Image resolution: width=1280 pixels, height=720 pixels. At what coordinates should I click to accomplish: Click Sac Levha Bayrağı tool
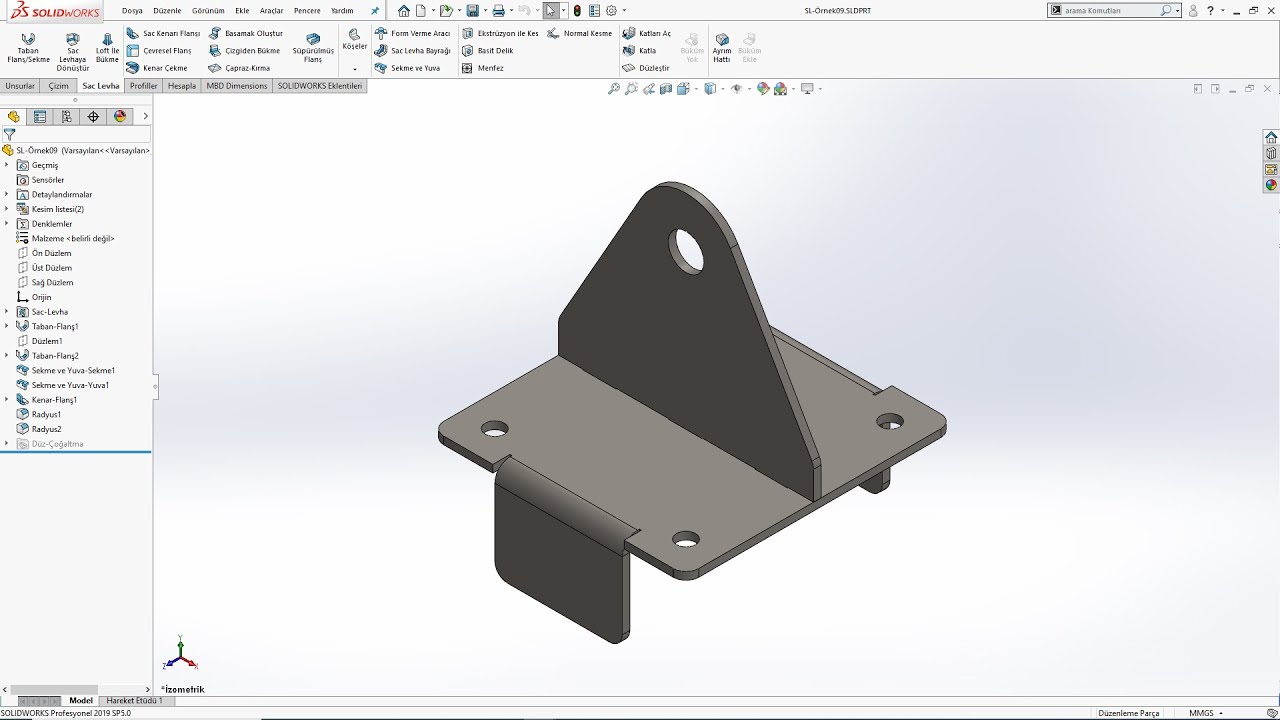[x=412, y=50]
